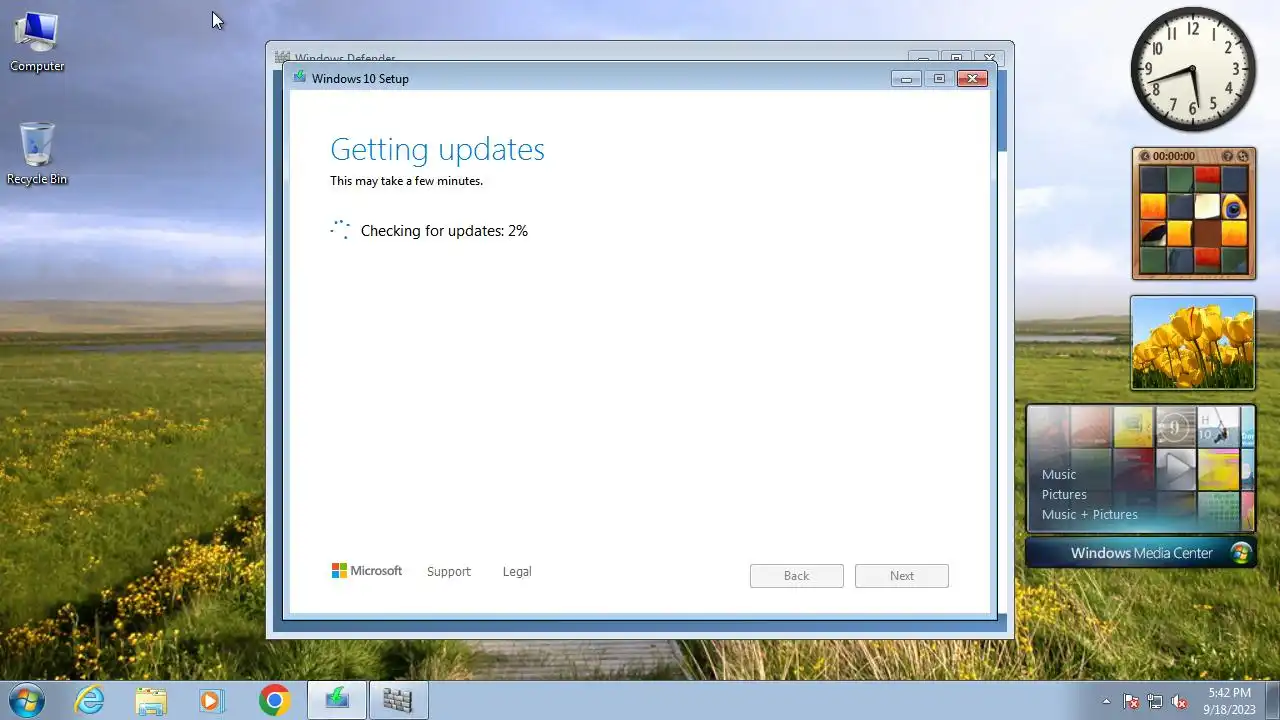Shuffle the Picture Puzzle tiles icon
Image resolution: width=1280 pixels, height=720 pixels.
pos(1243,156)
